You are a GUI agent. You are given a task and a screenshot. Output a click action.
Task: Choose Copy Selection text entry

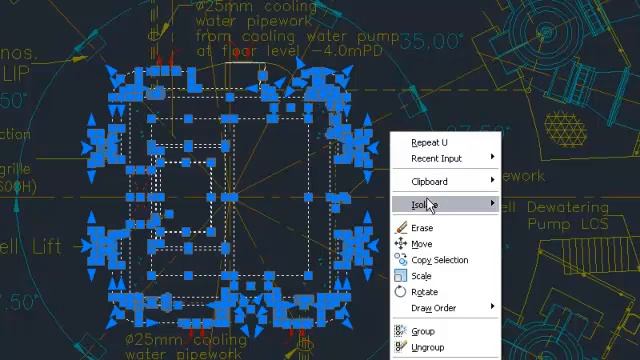pos(440,260)
